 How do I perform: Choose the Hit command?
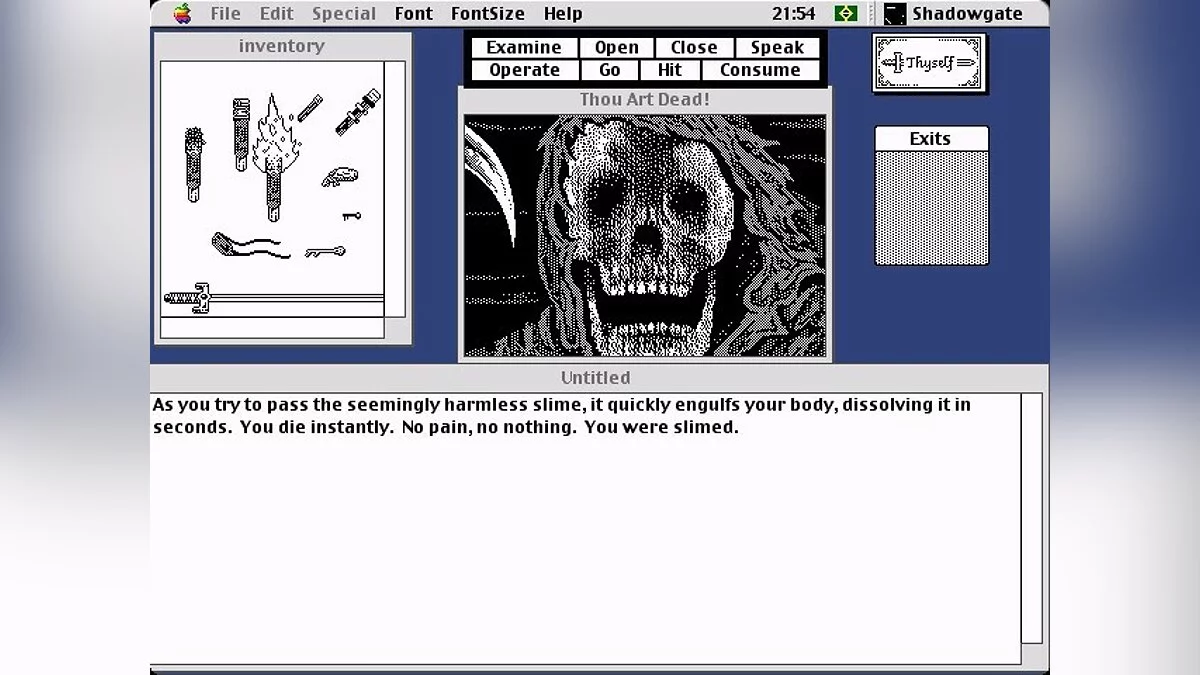coord(670,70)
